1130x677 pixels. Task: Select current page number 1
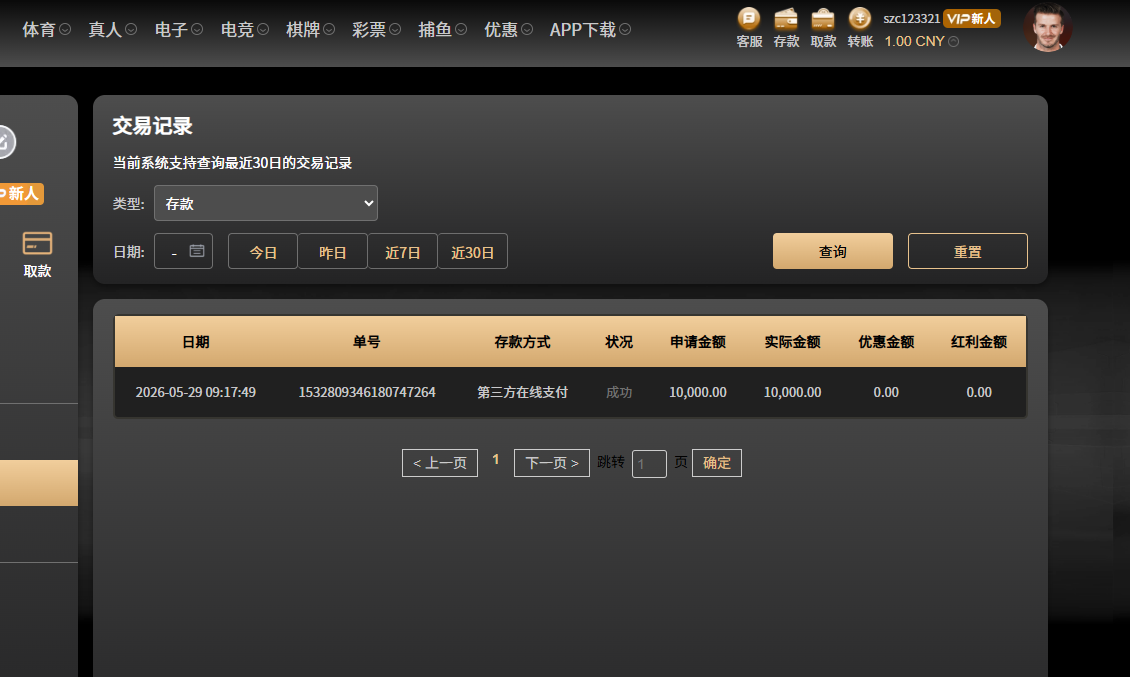point(496,460)
